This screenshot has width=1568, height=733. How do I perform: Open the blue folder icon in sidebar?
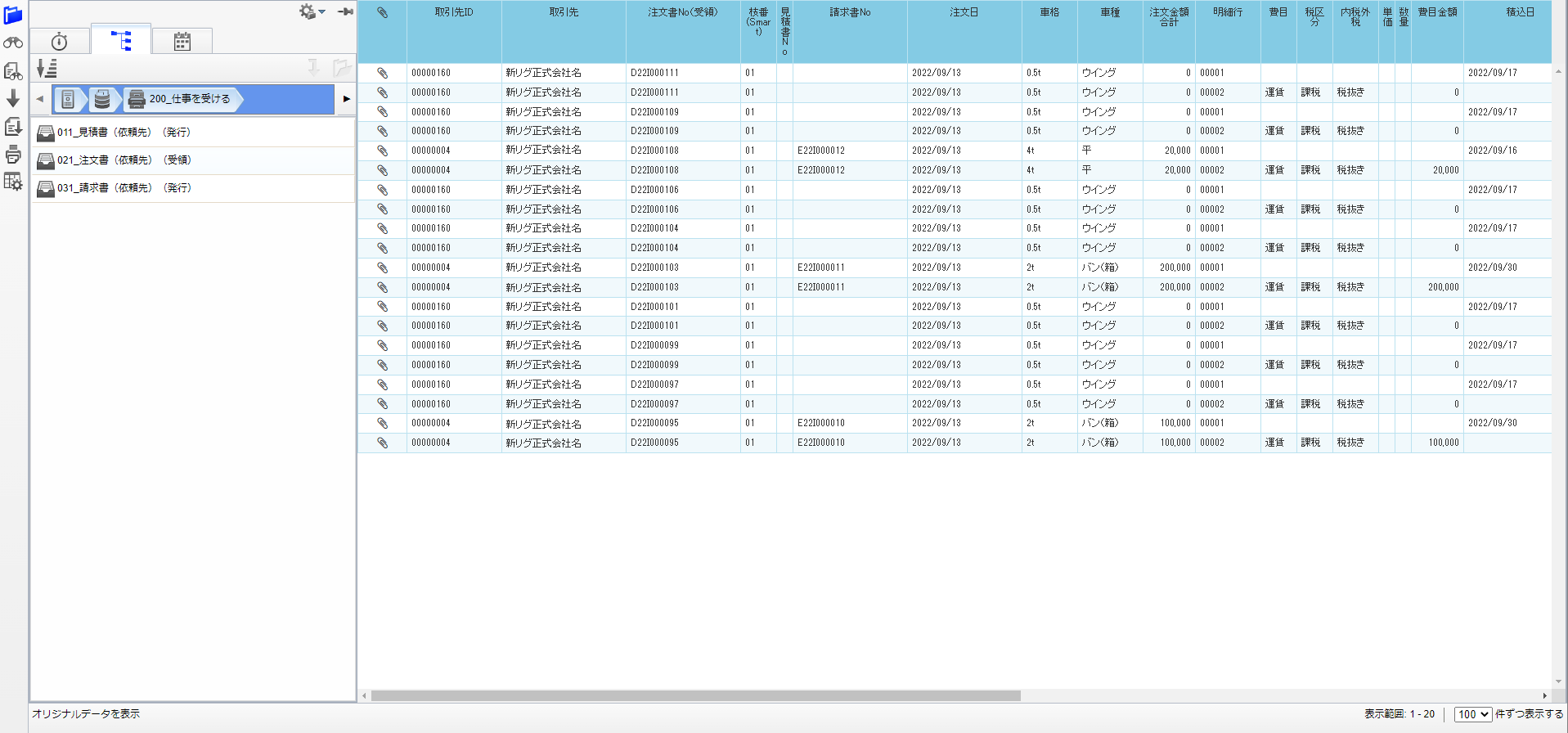tap(13, 15)
